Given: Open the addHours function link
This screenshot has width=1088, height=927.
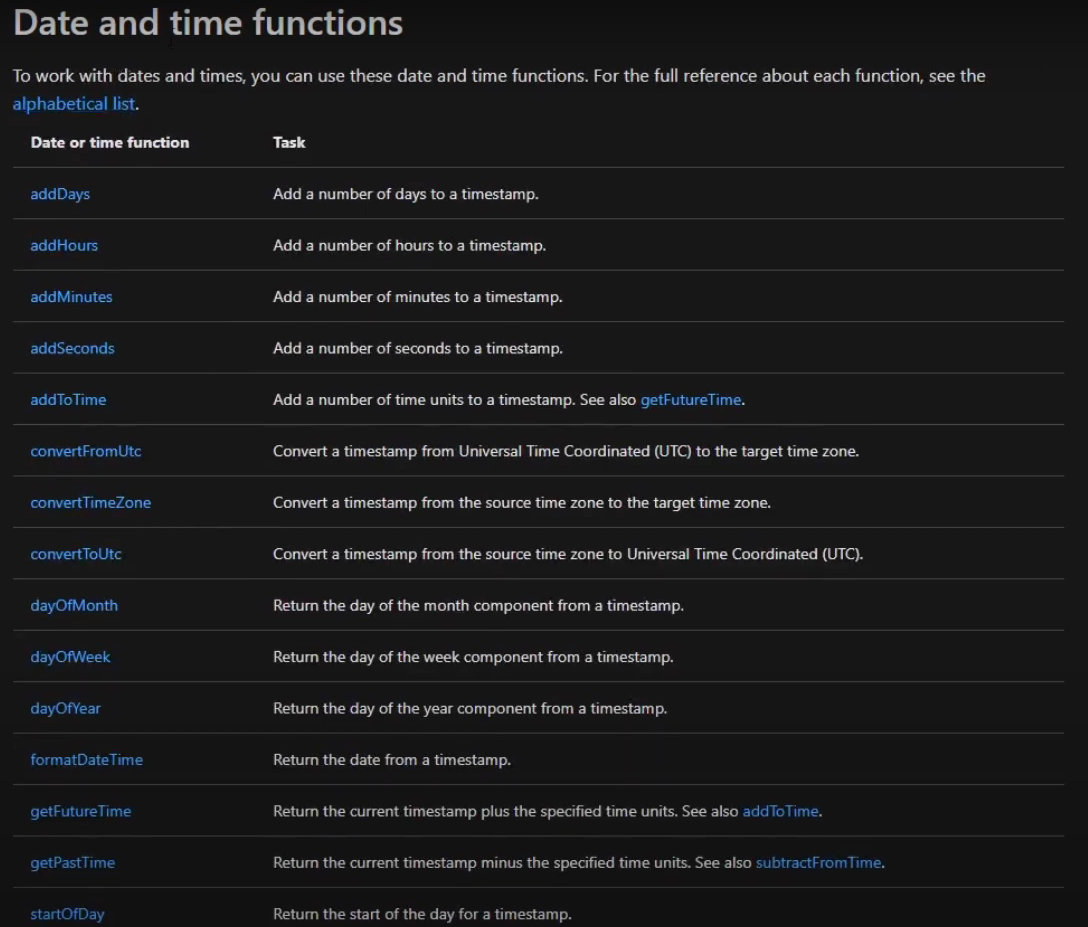Looking at the screenshot, I should (64, 246).
